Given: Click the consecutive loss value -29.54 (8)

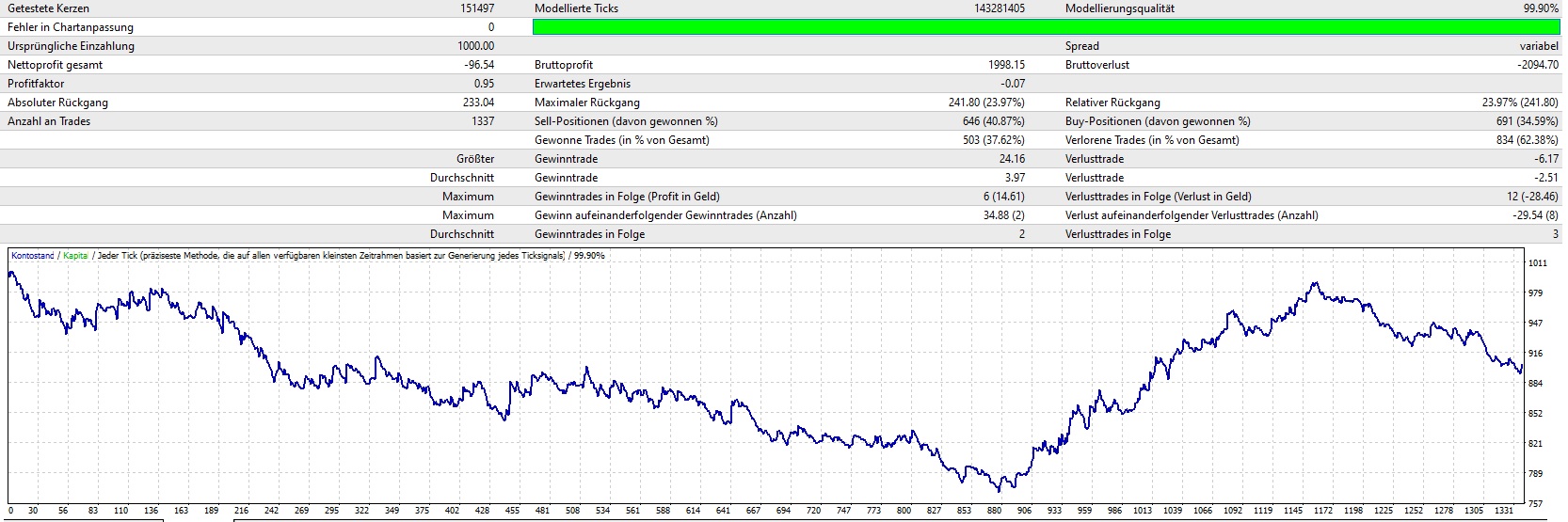Looking at the screenshot, I should point(1535,215).
